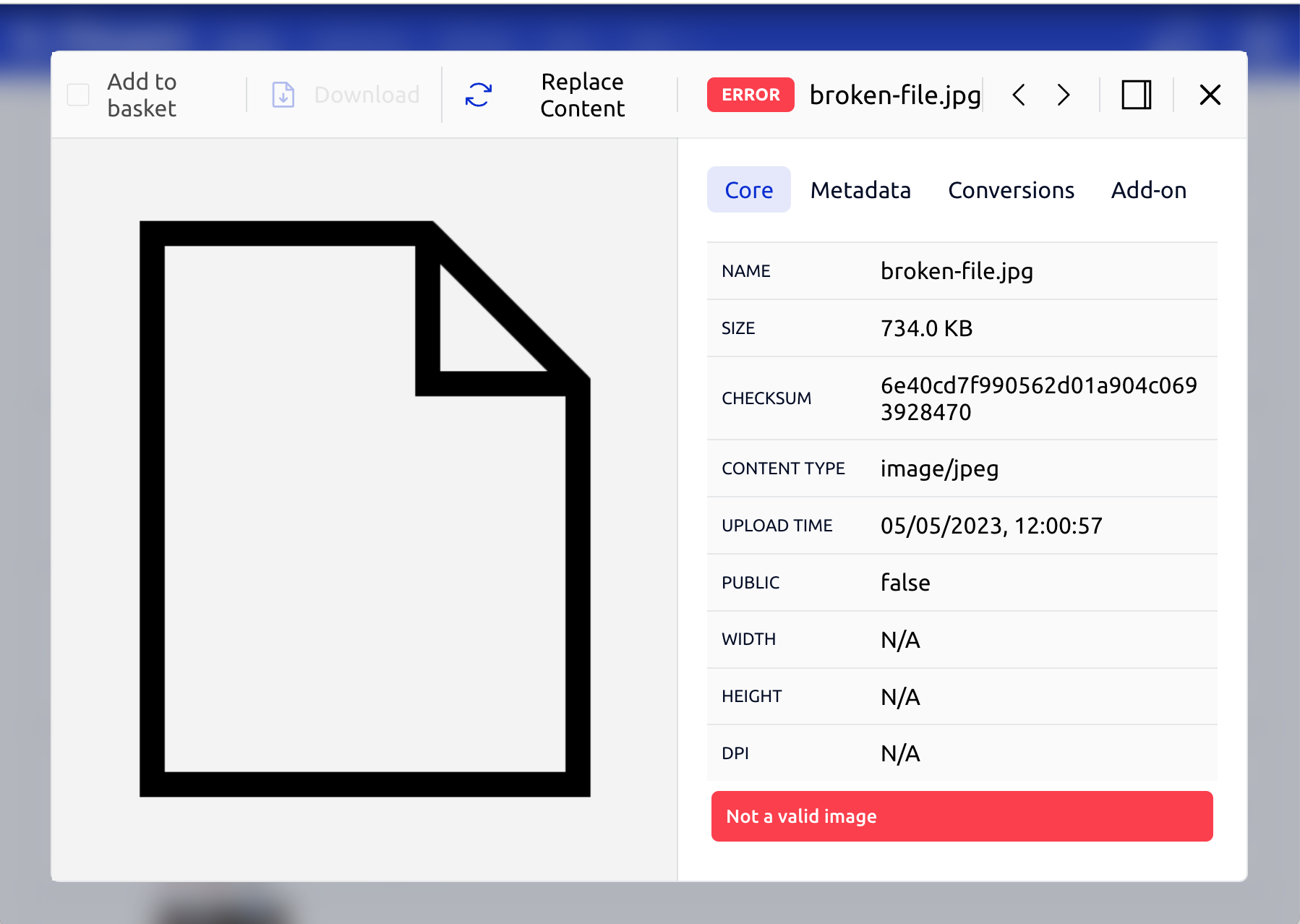
Task: Go to previous file with left chevron
Action: 1019,95
